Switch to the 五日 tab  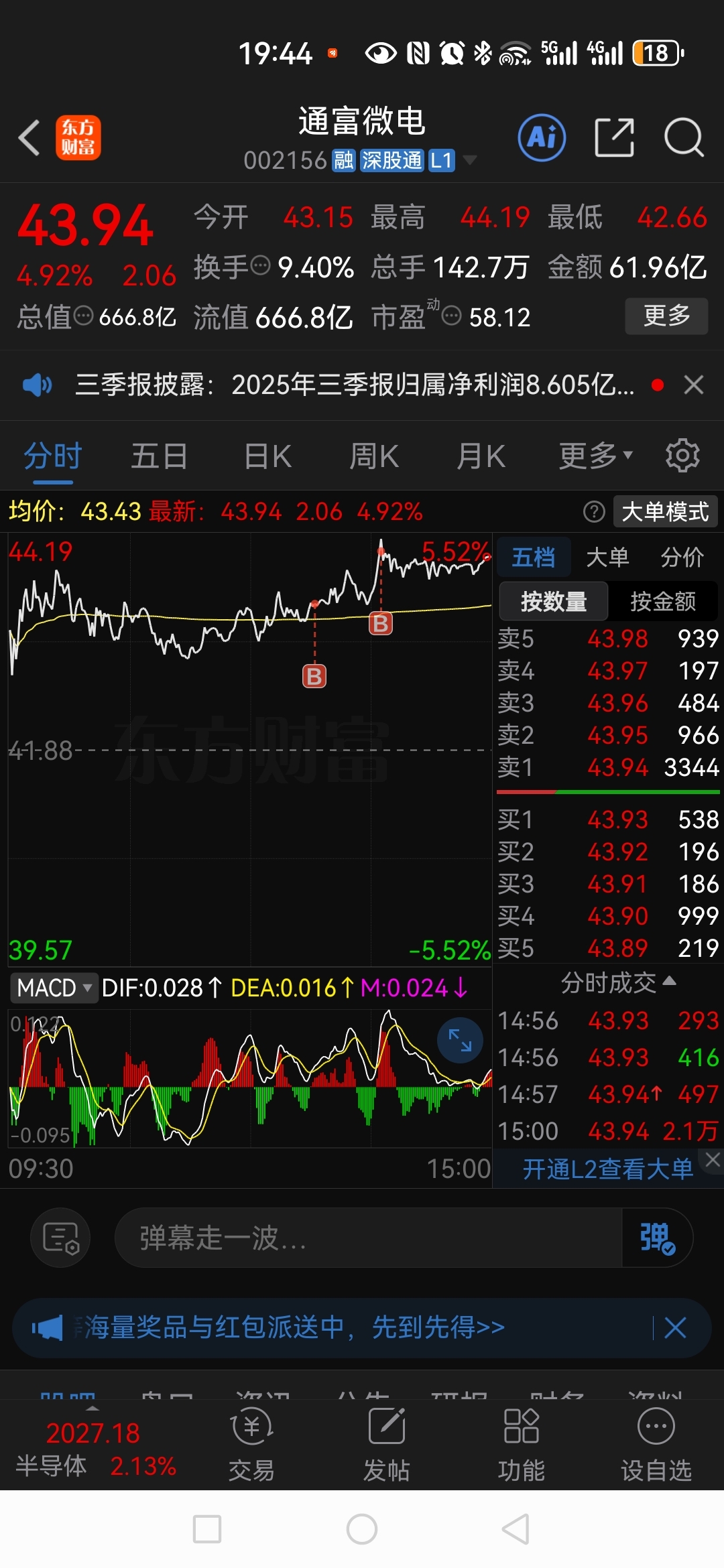[160, 456]
